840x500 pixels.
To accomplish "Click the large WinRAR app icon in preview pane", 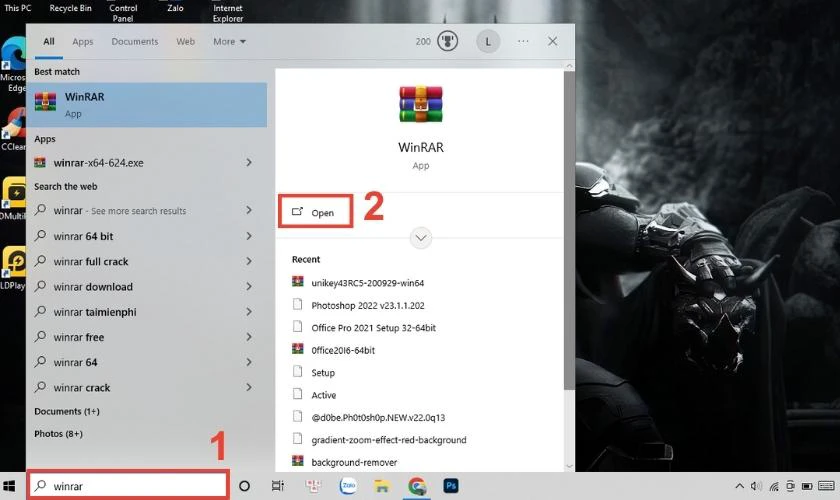I will point(421,104).
